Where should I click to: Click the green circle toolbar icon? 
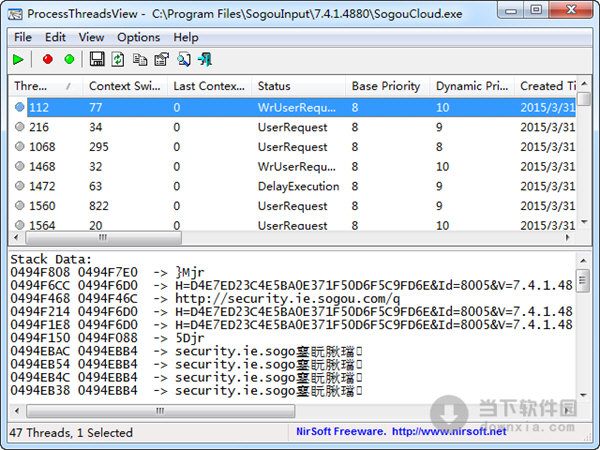69,59
